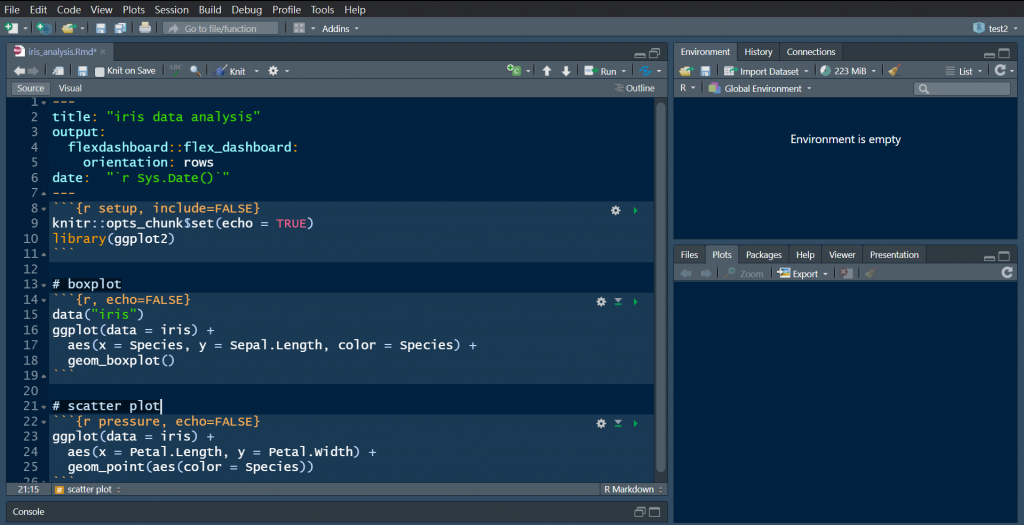Open recent files dropdown arrow
The width and height of the screenshot is (1024, 525).
click(82, 29)
